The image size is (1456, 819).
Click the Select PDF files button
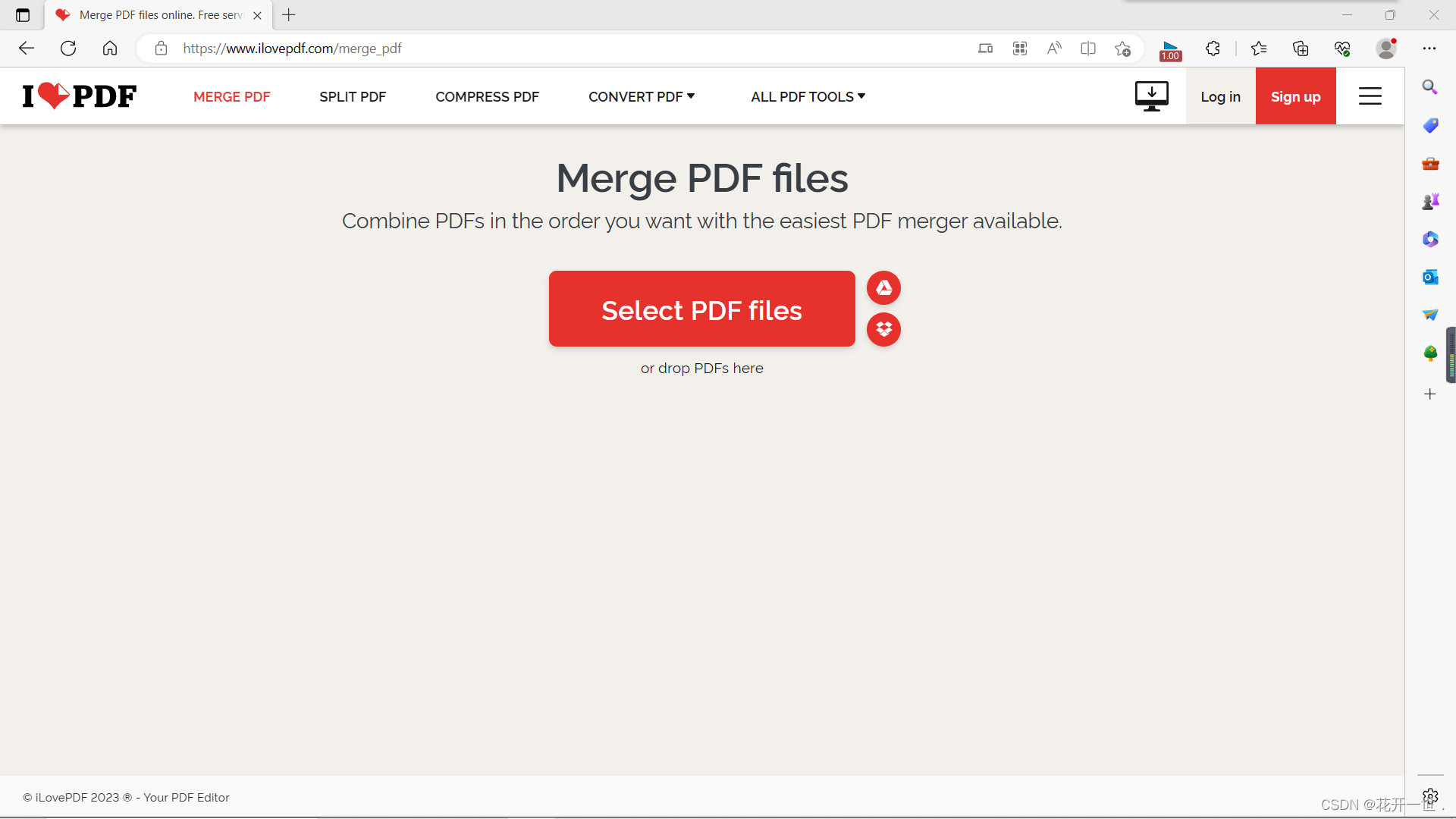point(701,309)
